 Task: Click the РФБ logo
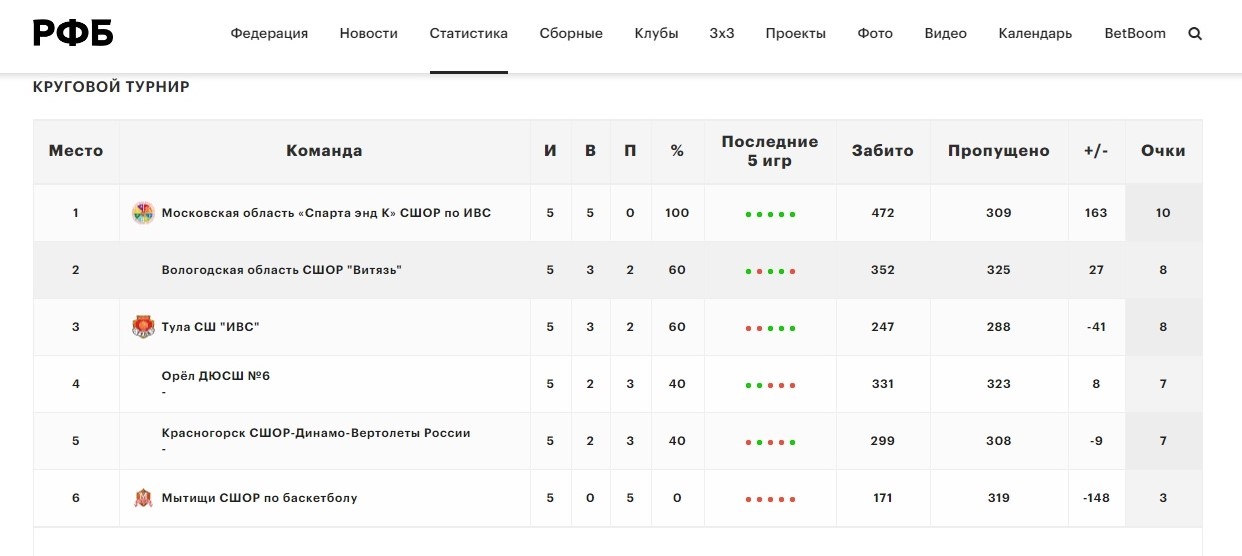pyautogui.click(x=73, y=33)
